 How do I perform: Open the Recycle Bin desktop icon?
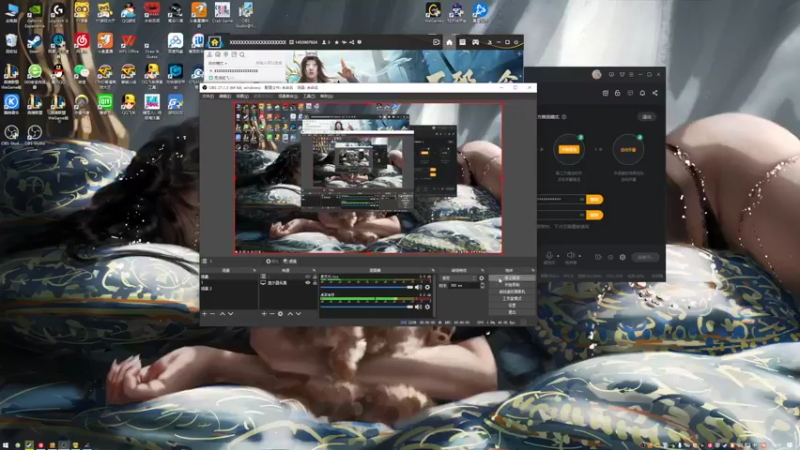(11, 42)
